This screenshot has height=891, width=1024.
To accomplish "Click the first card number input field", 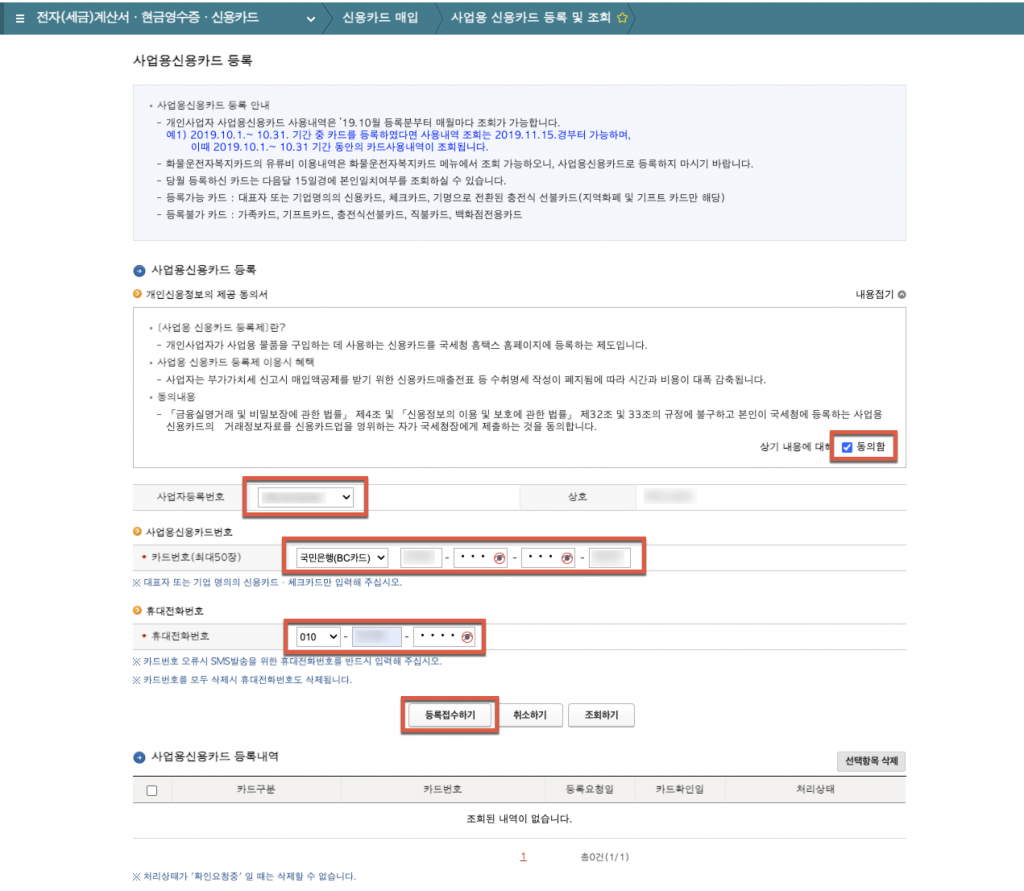I will coord(421,558).
